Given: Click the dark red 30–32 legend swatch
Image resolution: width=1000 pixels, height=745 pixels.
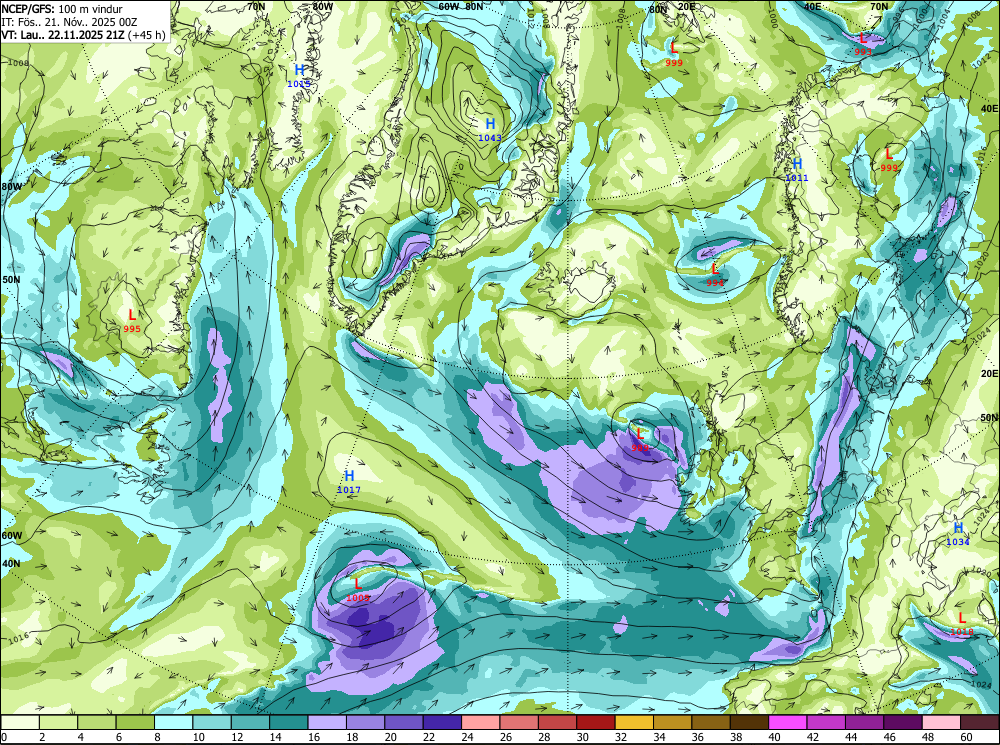Looking at the screenshot, I should tap(596, 722).
